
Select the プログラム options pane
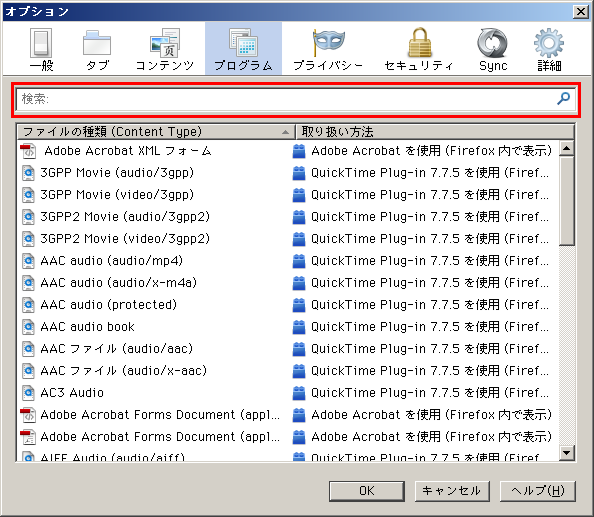tap(243, 49)
